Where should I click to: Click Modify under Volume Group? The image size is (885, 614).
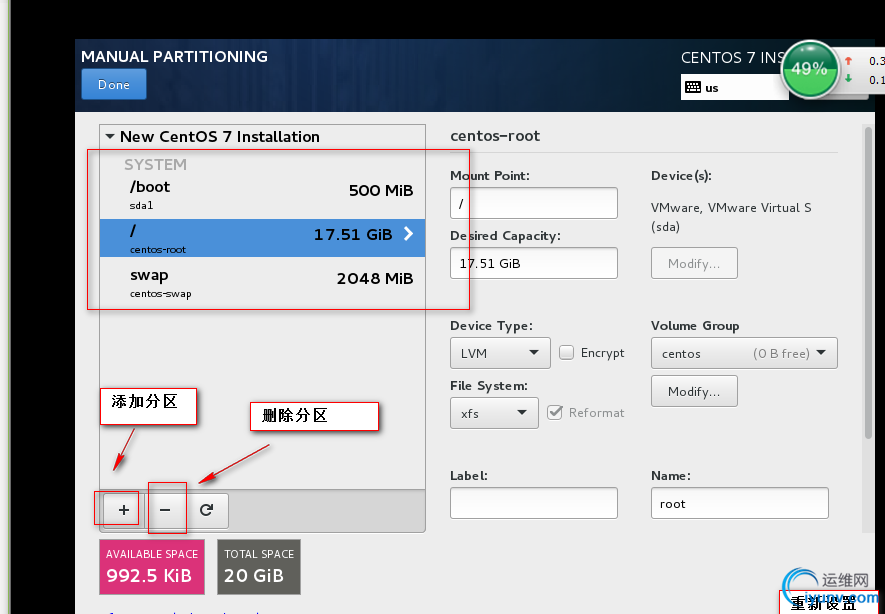tap(694, 391)
